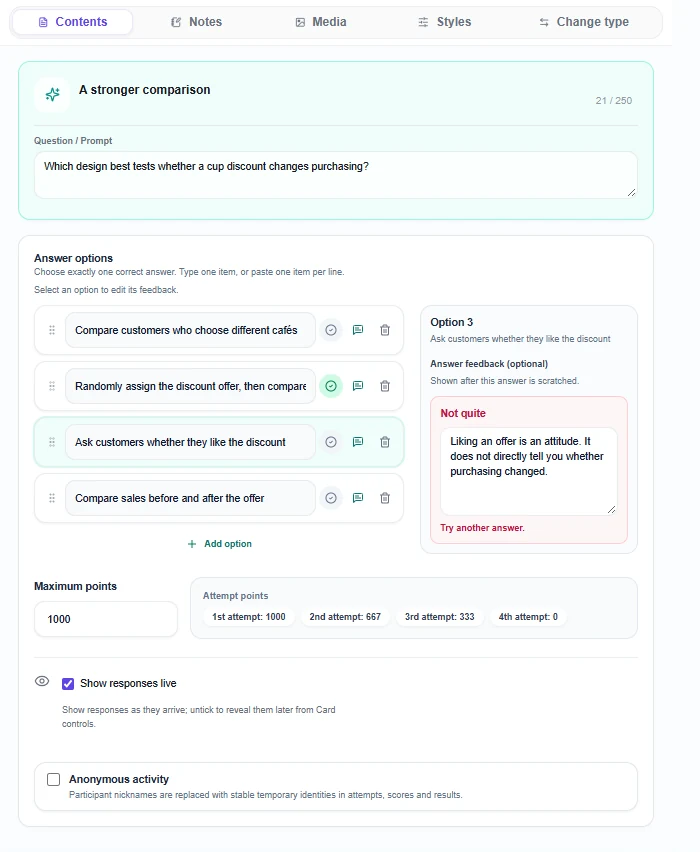The width and height of the screenshot is (700, 852).
Task: Edit text 'Ask customers whether they like the discount'
Action: coord(190,442)
